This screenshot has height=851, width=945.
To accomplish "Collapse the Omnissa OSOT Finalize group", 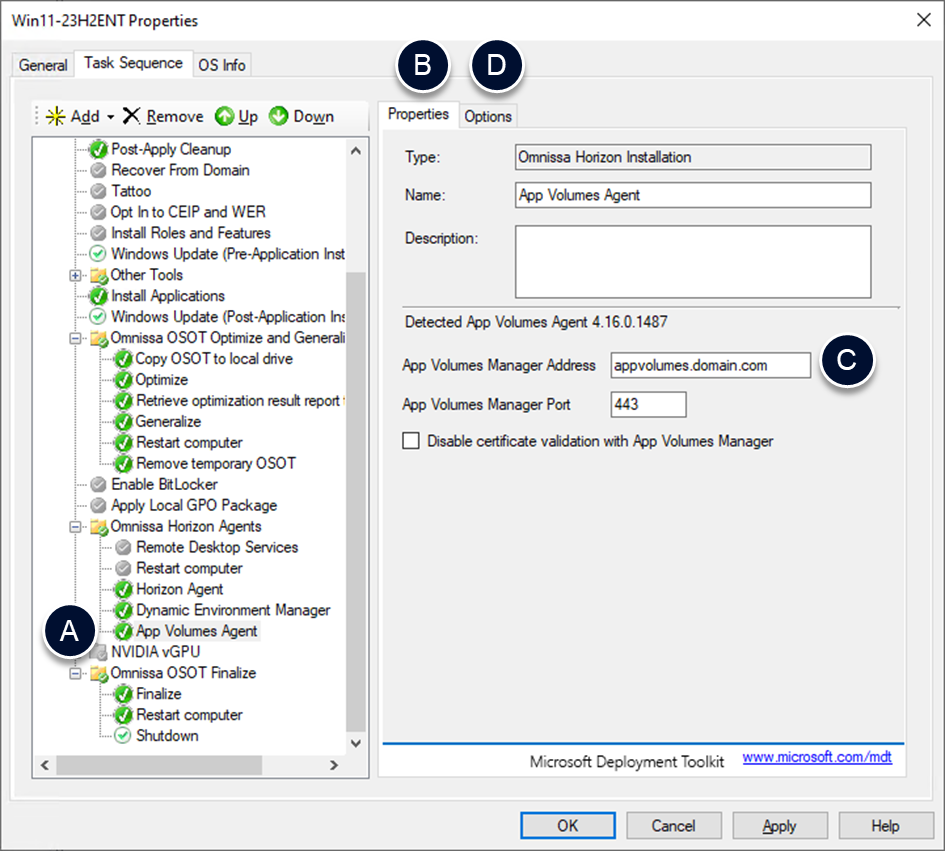I will pyautogui.click(x=75, y=673).
